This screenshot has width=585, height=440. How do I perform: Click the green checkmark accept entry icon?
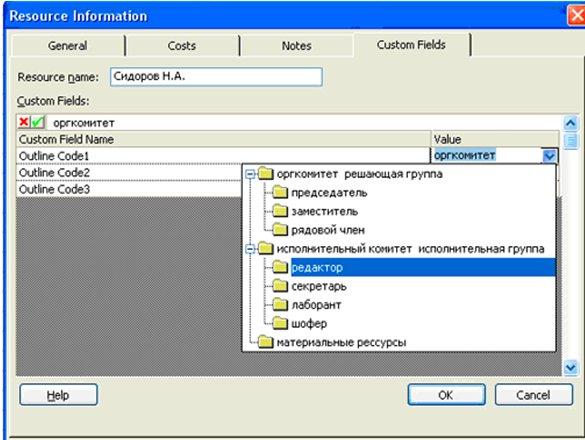click(x=38, y=122)
